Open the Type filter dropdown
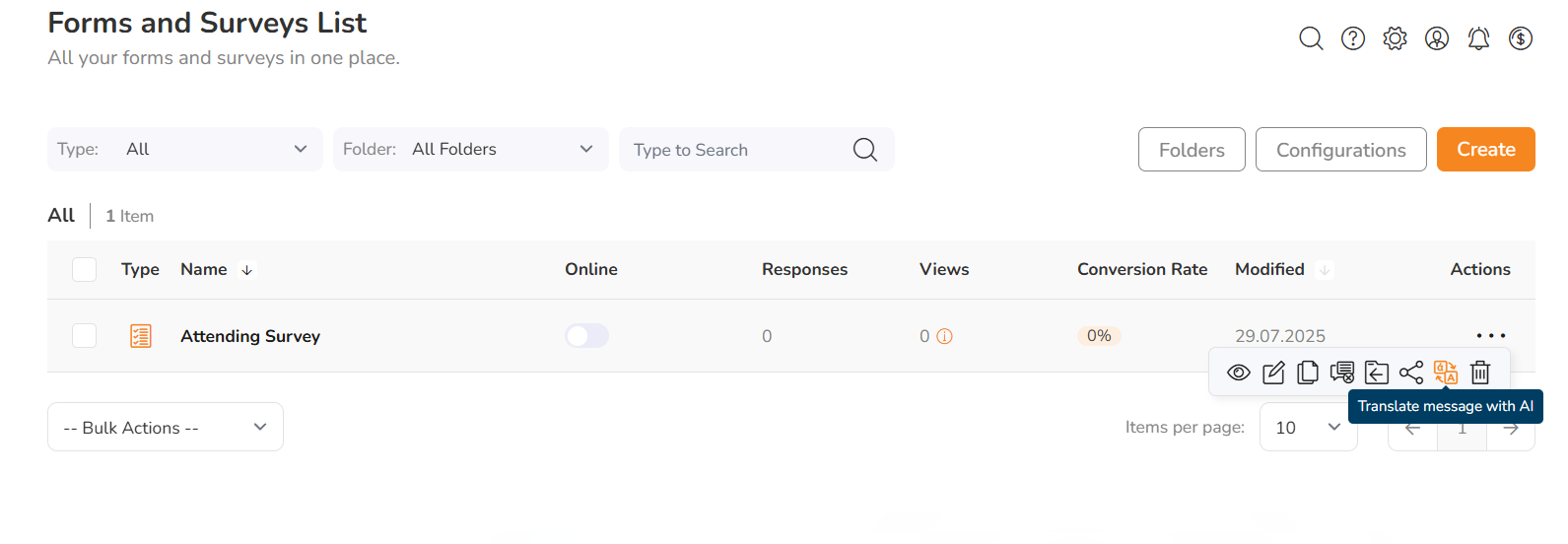The height and width of the screenshot is (544, 1568). pos(185,150)
